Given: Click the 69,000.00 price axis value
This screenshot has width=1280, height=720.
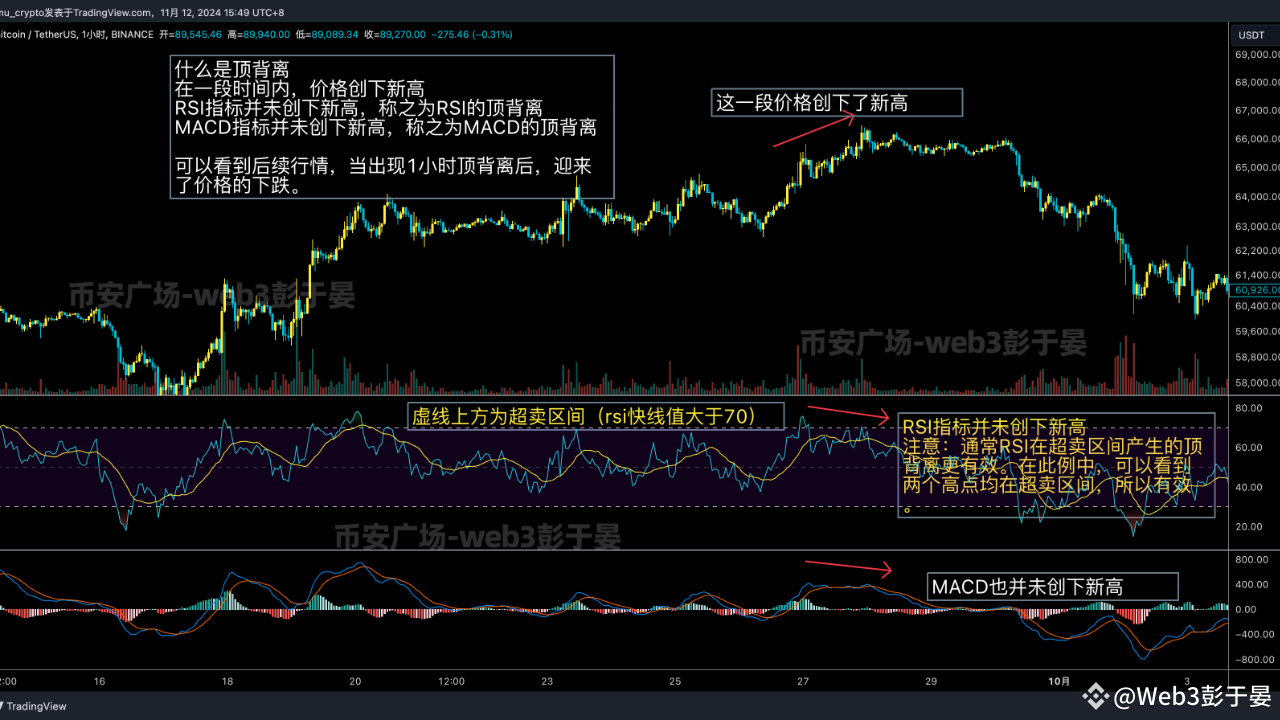Looking at the screenshot, I should pos(1257,55).
